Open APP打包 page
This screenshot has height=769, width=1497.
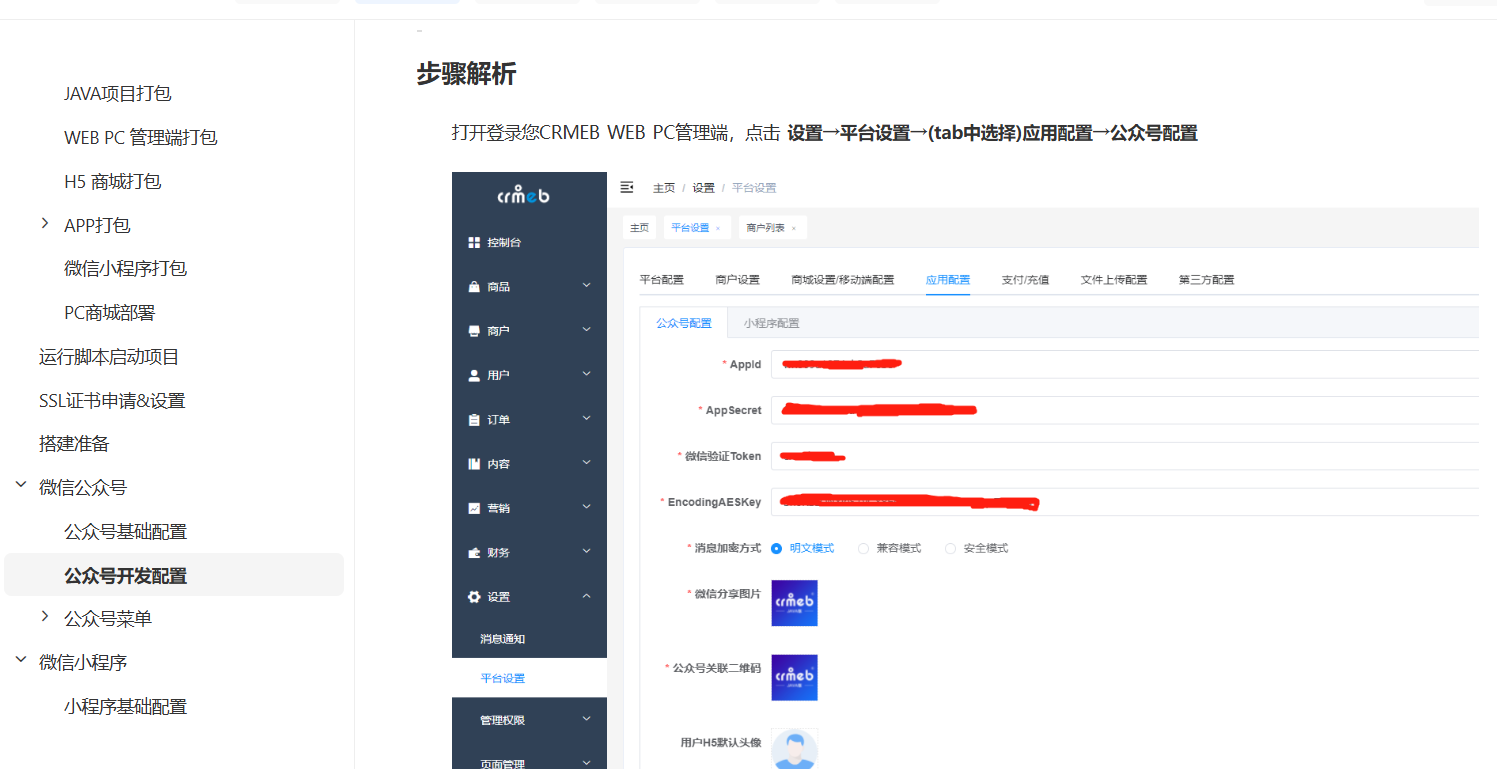click(97, 225)
